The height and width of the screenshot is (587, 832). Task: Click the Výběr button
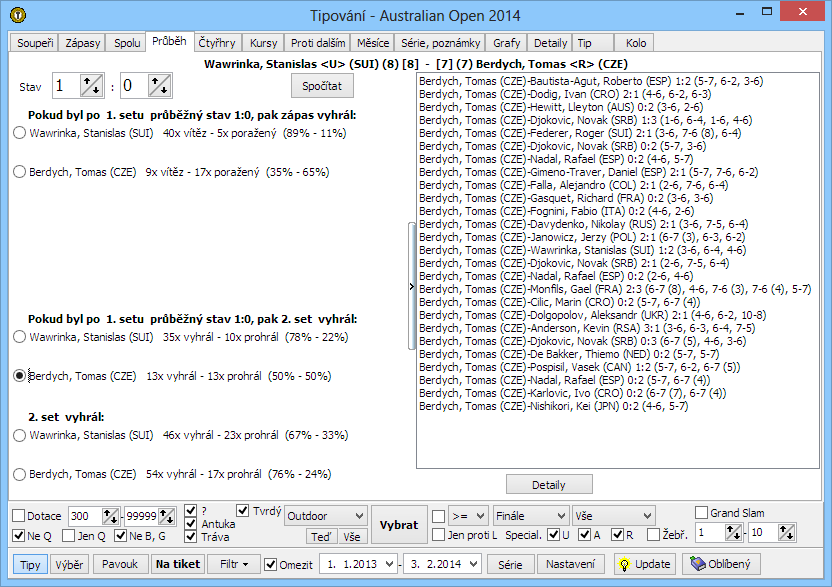(x=70, y=565)
